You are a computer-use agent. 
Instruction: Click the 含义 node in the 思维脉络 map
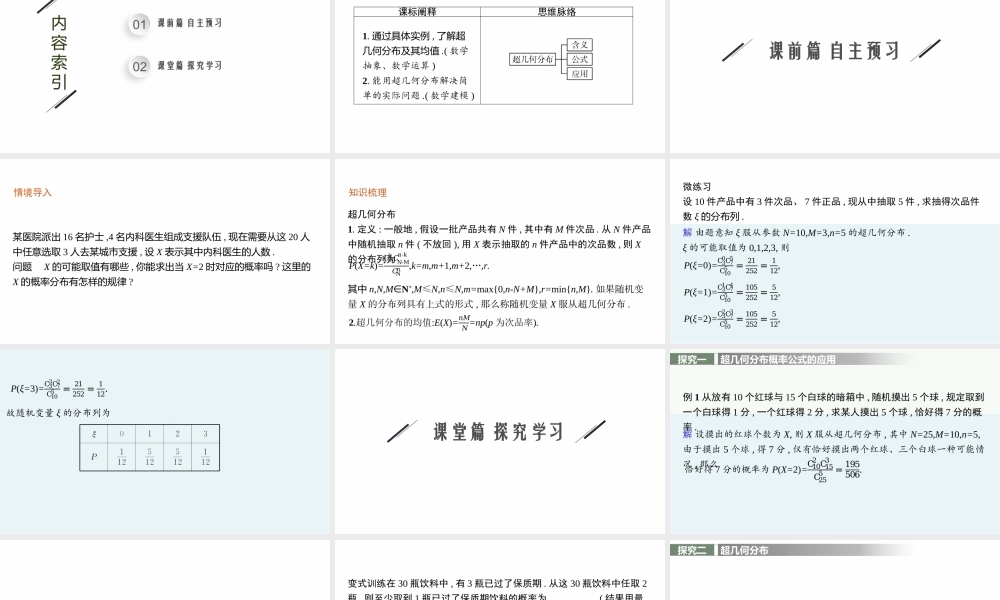(580, 45)
